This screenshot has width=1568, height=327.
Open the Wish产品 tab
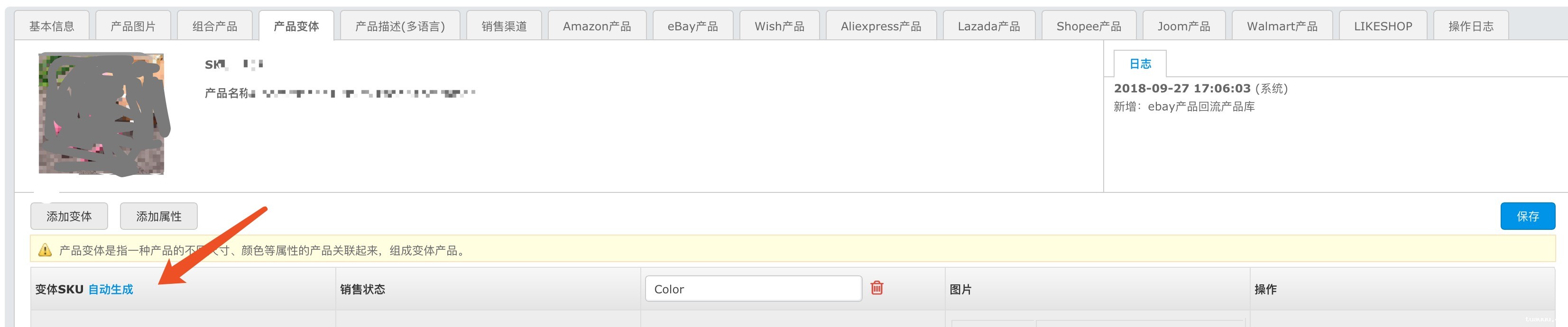point(779,26)
